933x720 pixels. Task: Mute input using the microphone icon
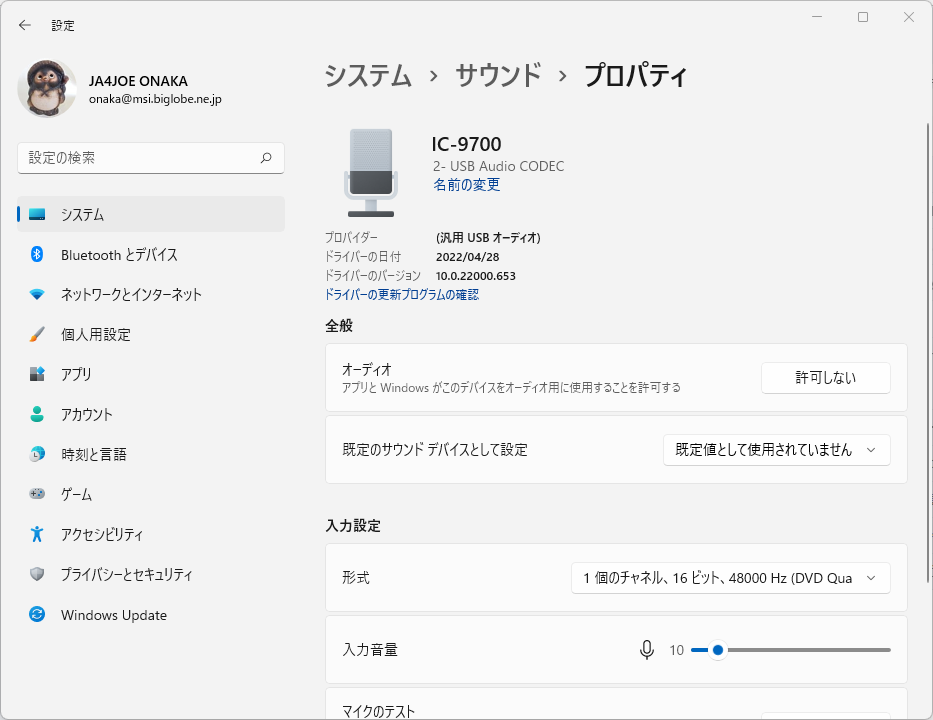tap(647, 650)
